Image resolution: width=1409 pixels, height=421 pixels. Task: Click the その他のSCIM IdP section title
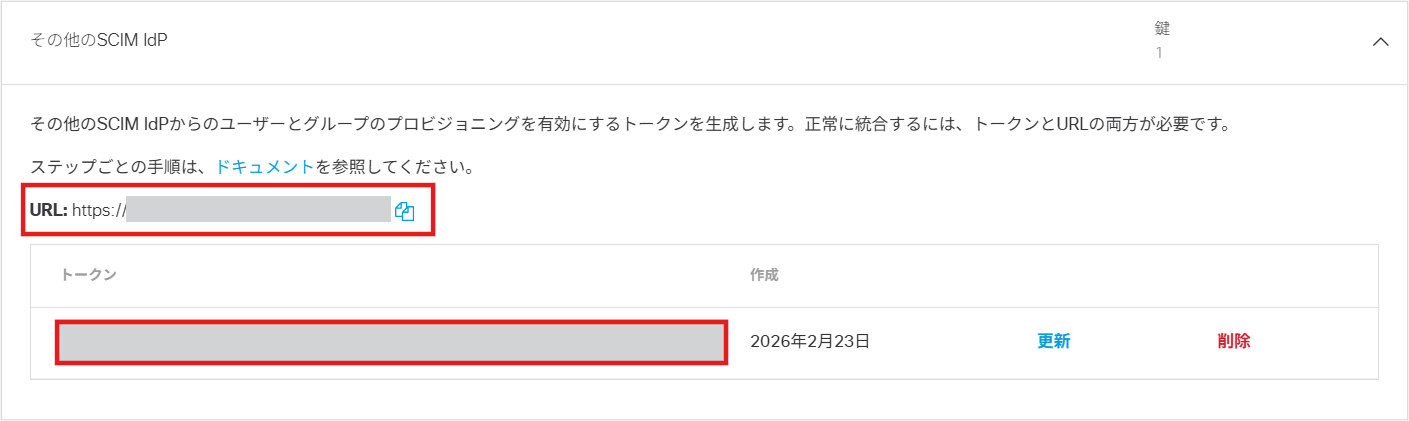point(98,41)
